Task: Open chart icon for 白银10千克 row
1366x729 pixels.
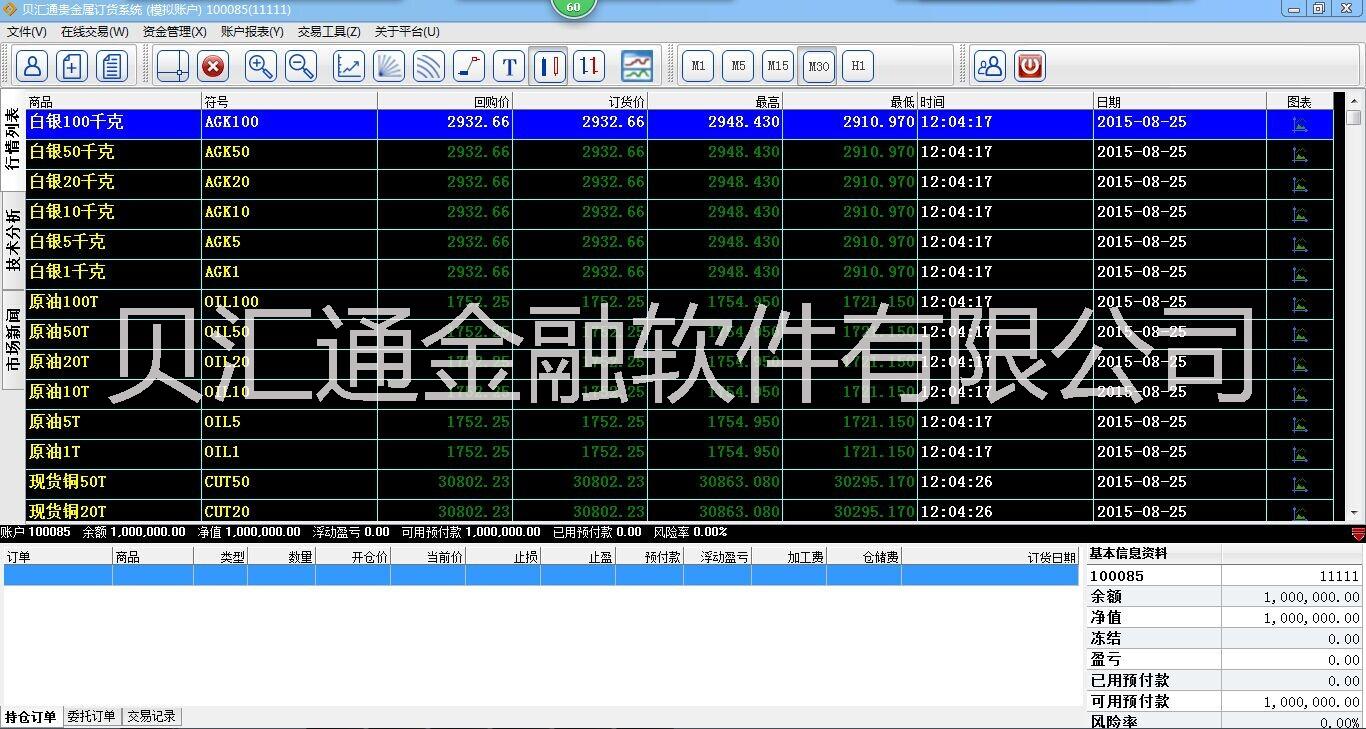Action: (1300, 214)
